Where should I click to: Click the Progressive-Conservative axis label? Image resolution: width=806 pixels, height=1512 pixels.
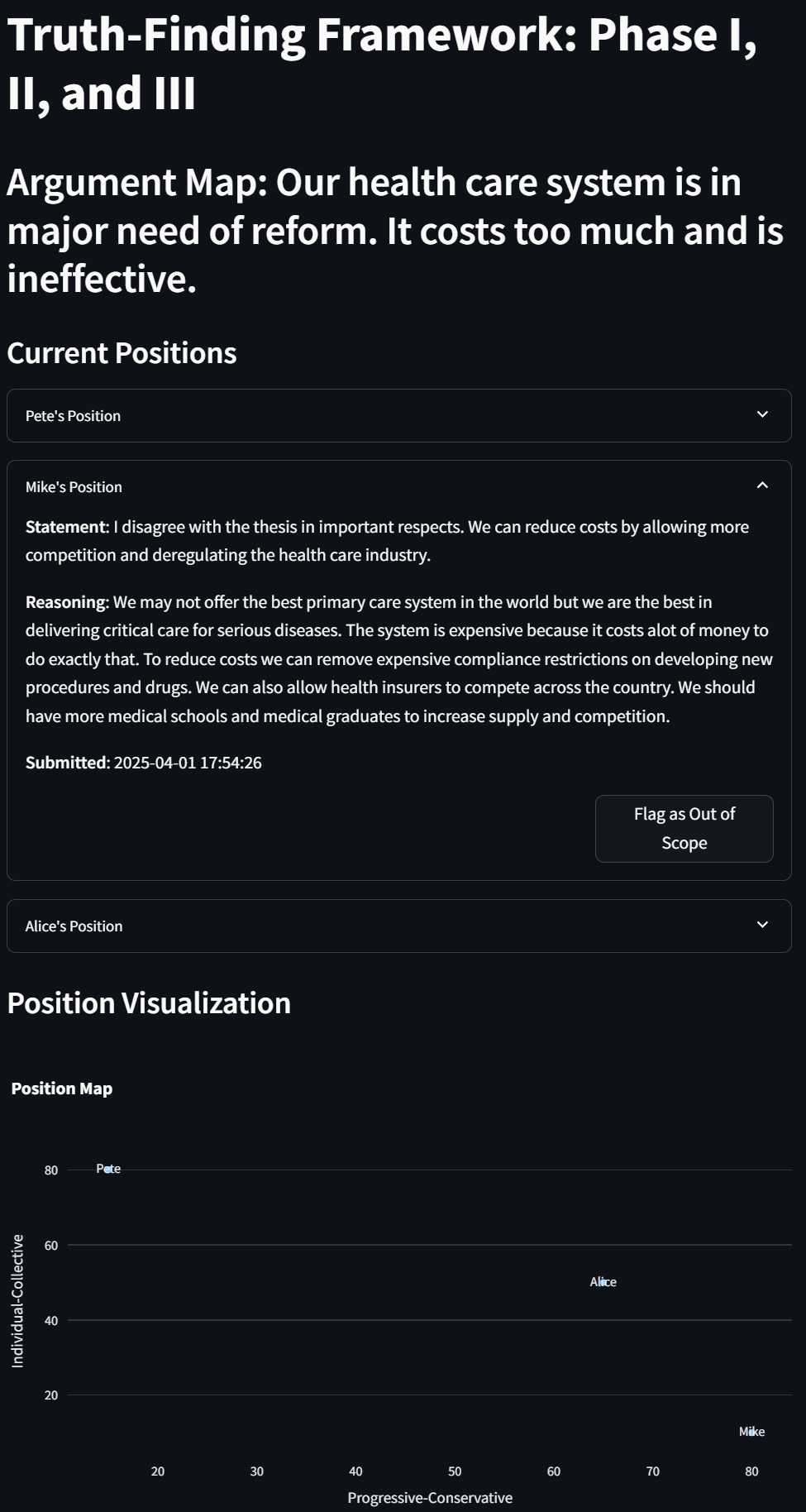pos(430,1498)
